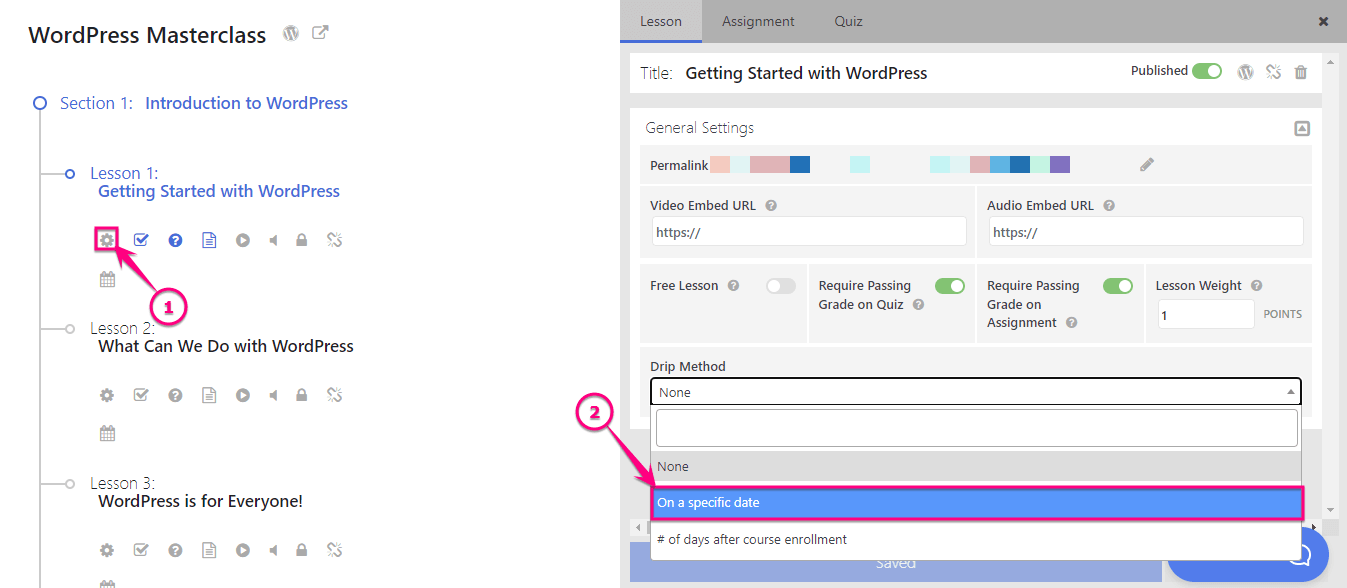1347x588 pixels.
Task: Collapse the General Settings panel
Action: (1301, 128)
